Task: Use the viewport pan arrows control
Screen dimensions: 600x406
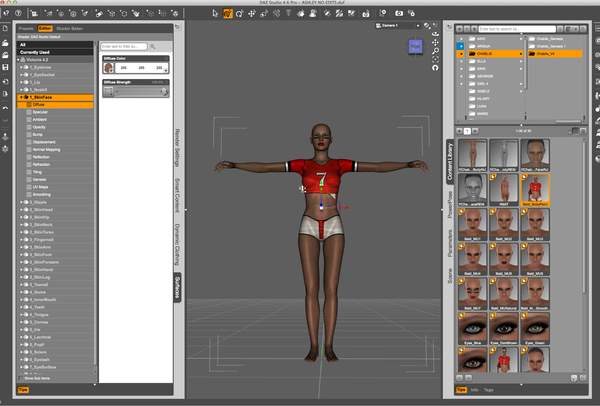Action: (435, 42)
